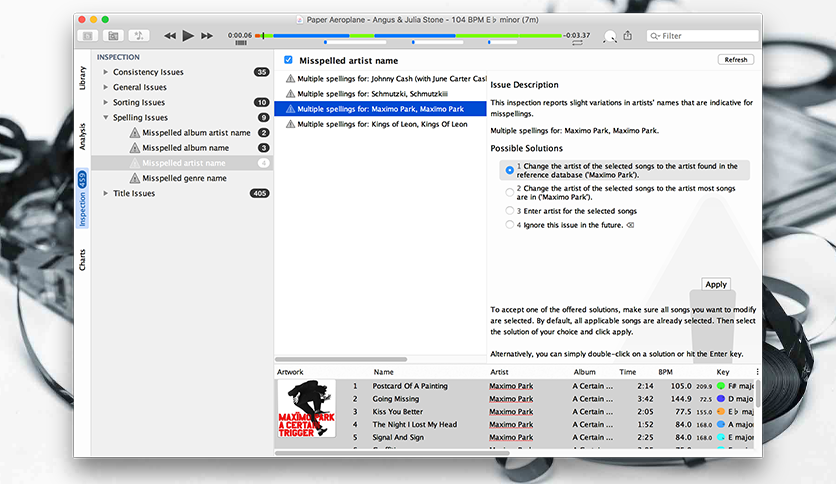Viewport: 836px width, 484px height.
Task: Click the delete icon after 'Ignore this issue'
Action: coord(630,225)
